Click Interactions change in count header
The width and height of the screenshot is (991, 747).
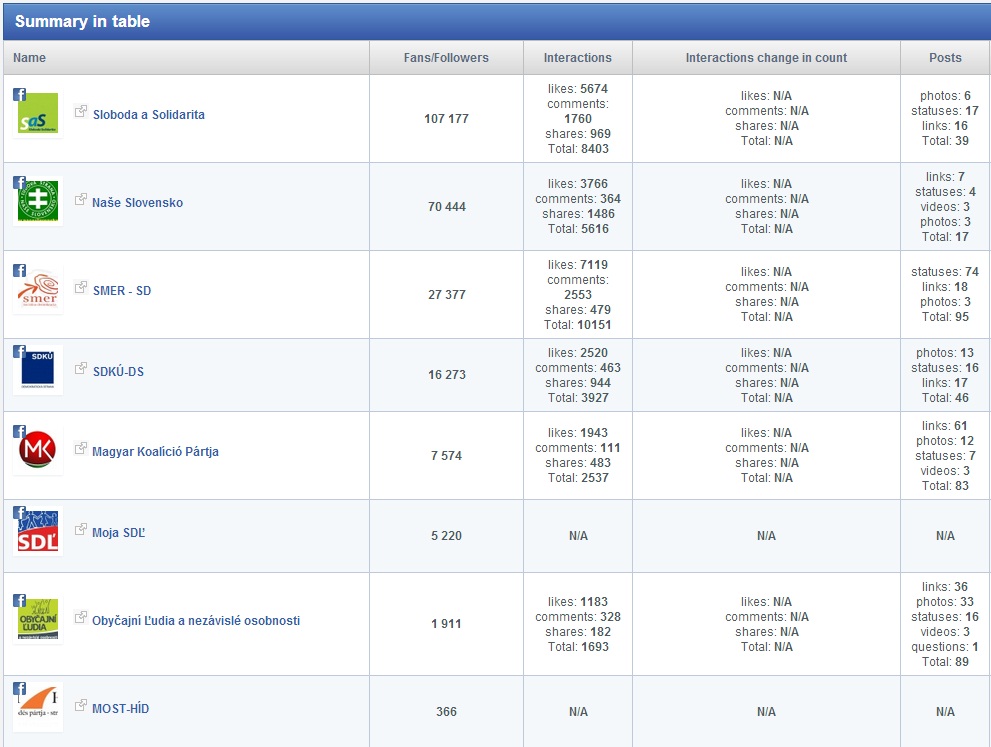[x=766, y=58]
